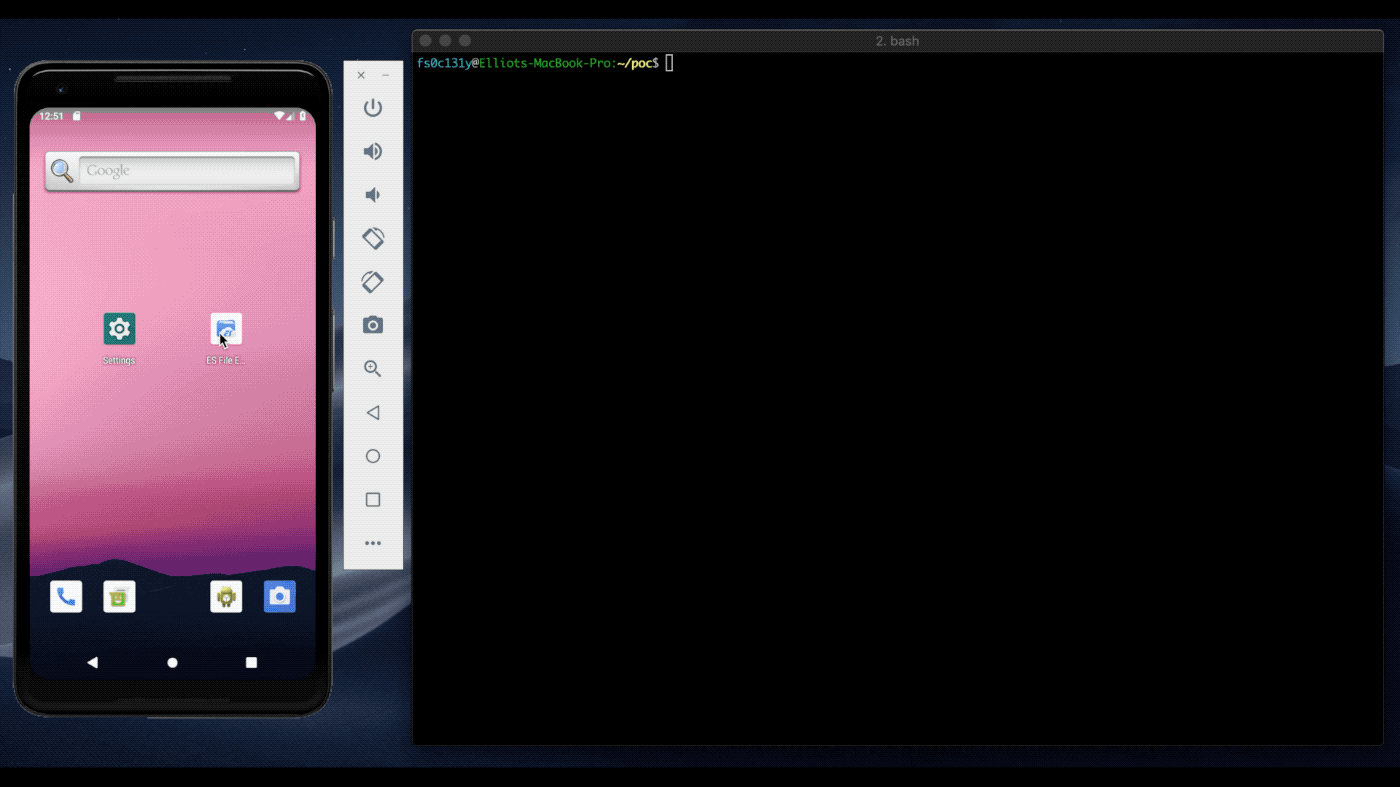Activate the emulator zoom tool
This screenshot has height=787, width=1400.
pyautogui.click(x=373, y=369)
